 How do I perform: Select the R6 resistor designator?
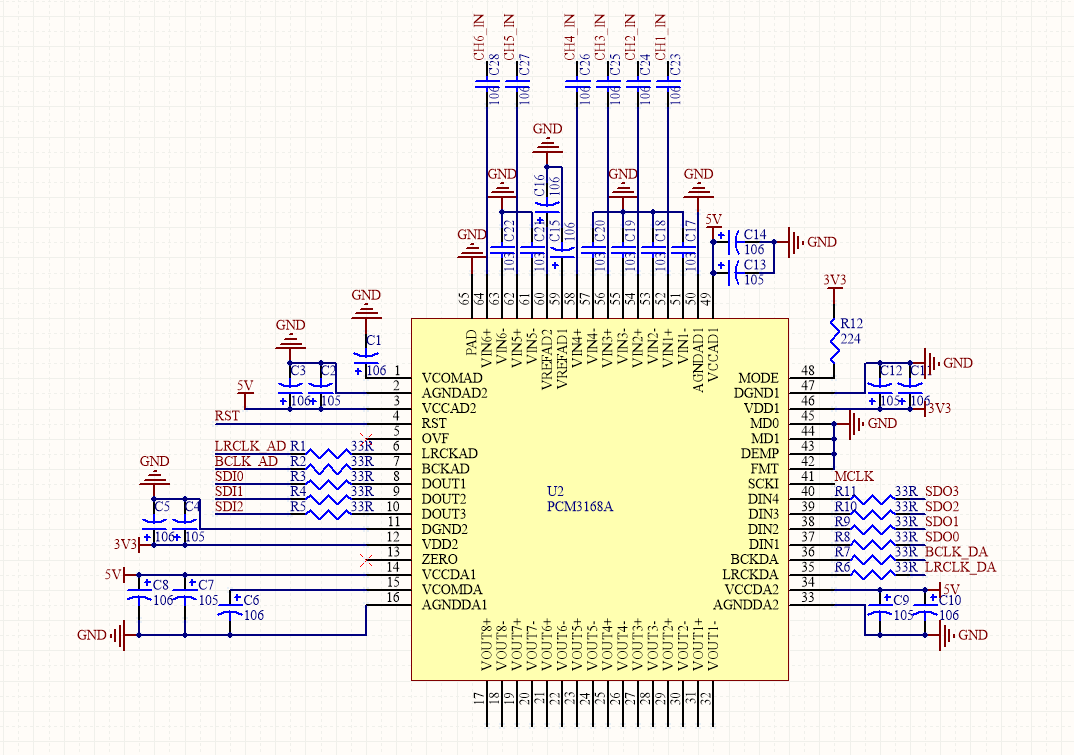coord(842,567)
